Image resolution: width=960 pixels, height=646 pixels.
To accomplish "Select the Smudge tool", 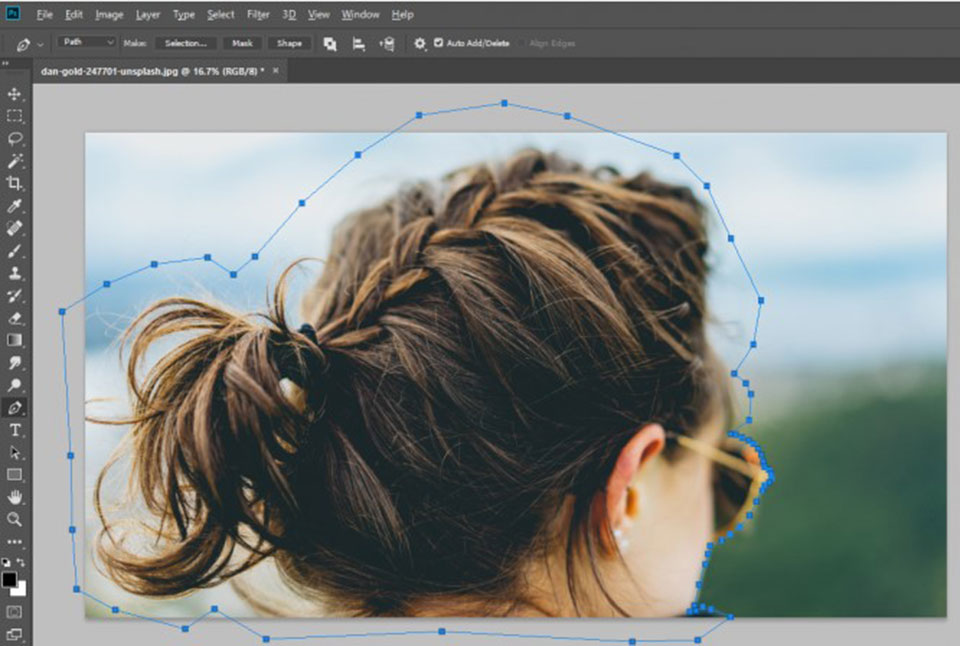I will pos(14,362).
